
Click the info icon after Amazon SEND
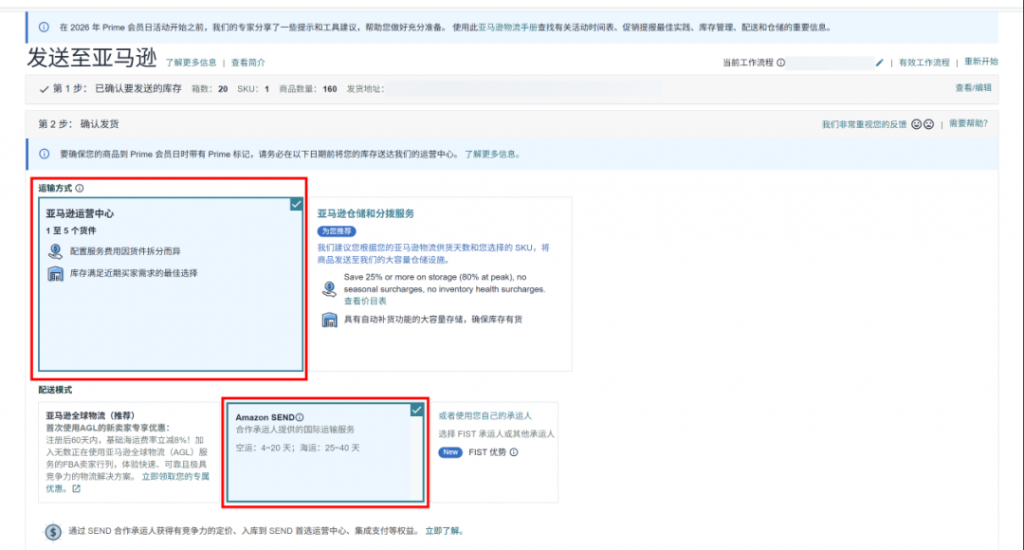300,417
